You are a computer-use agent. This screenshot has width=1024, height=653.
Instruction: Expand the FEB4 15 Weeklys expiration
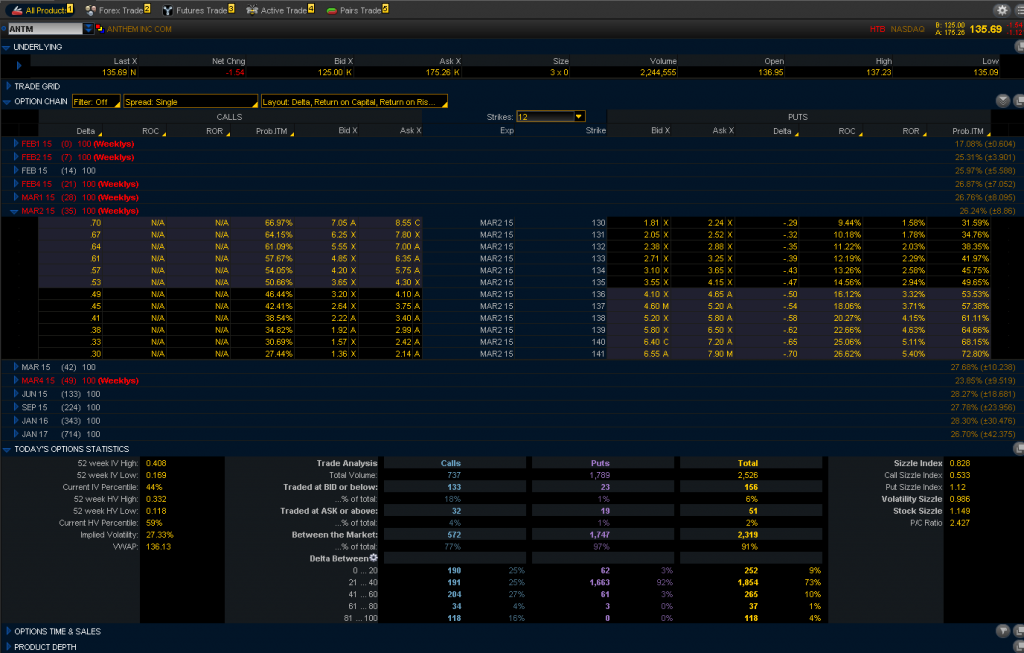pos(16,183)
